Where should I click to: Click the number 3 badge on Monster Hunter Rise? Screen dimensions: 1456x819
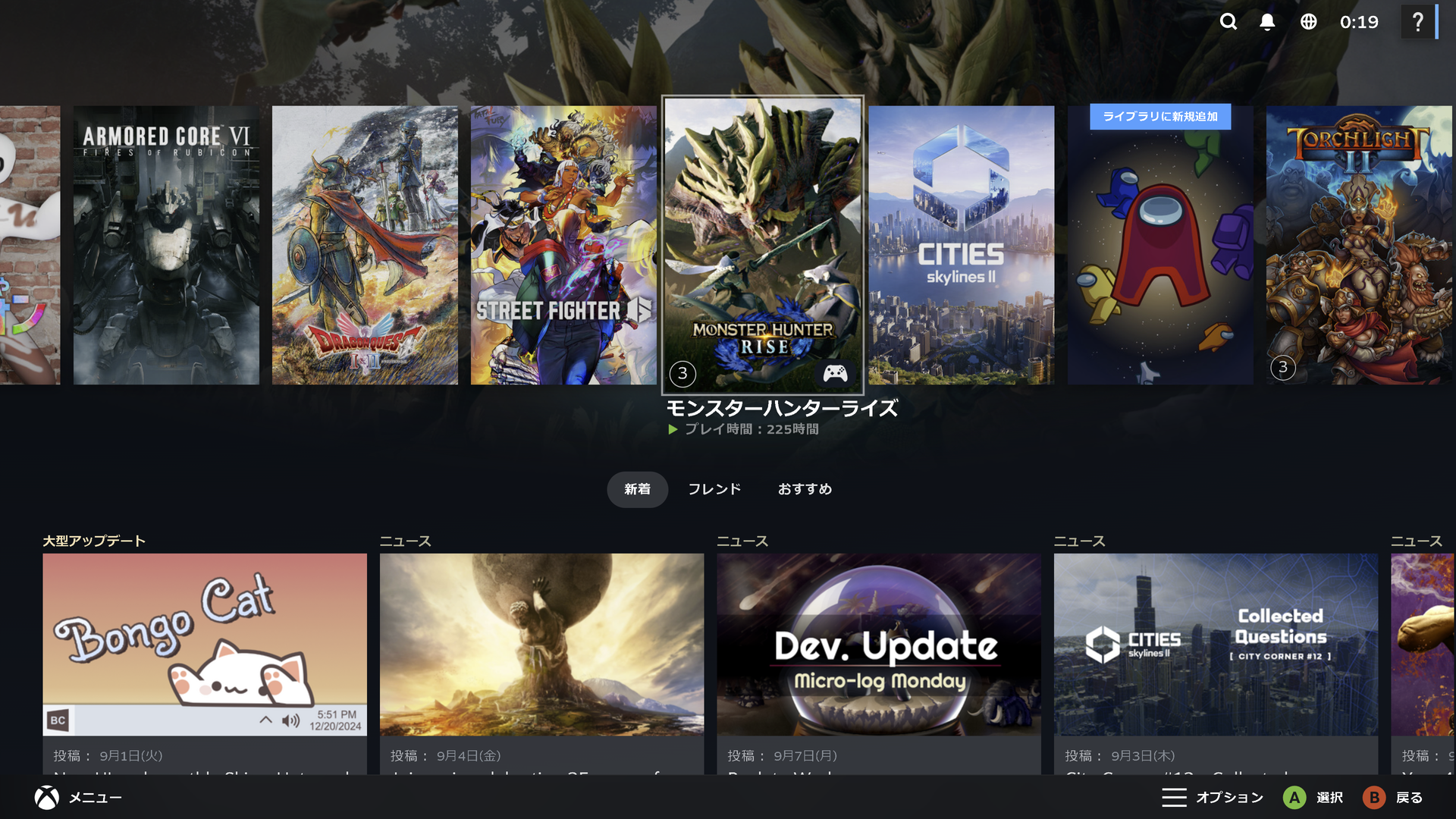(682, 373)
